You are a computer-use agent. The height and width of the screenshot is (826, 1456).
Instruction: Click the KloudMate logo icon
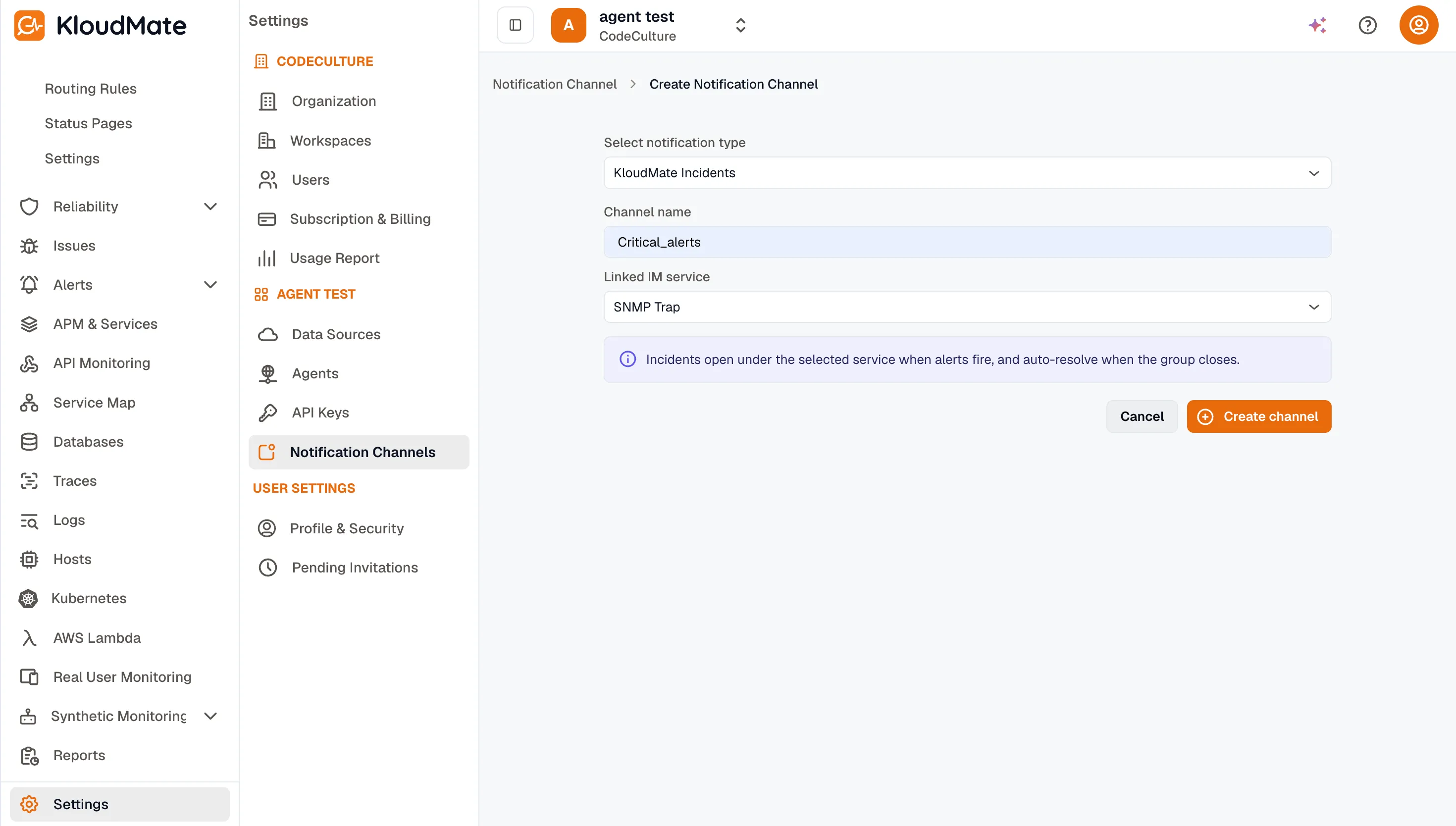tap(29, 26)
